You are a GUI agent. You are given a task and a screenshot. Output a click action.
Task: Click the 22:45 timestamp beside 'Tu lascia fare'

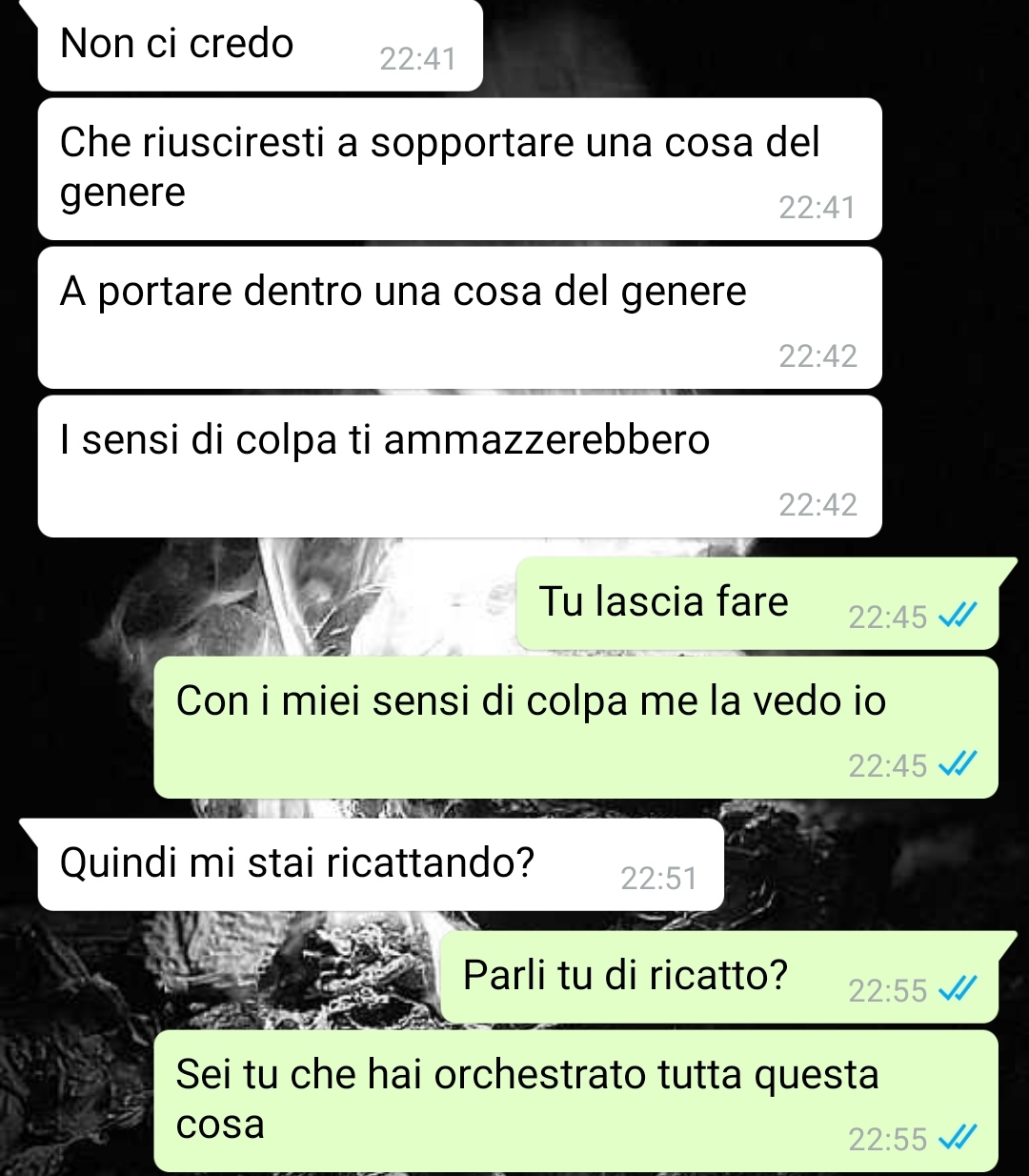coord(887,618)
